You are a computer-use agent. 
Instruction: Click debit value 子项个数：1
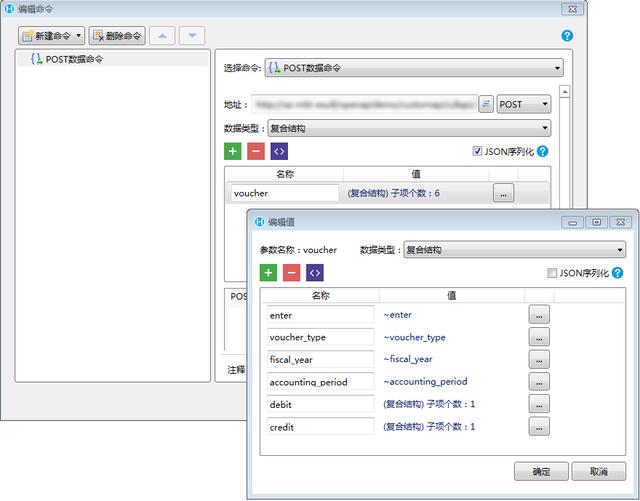429,404
